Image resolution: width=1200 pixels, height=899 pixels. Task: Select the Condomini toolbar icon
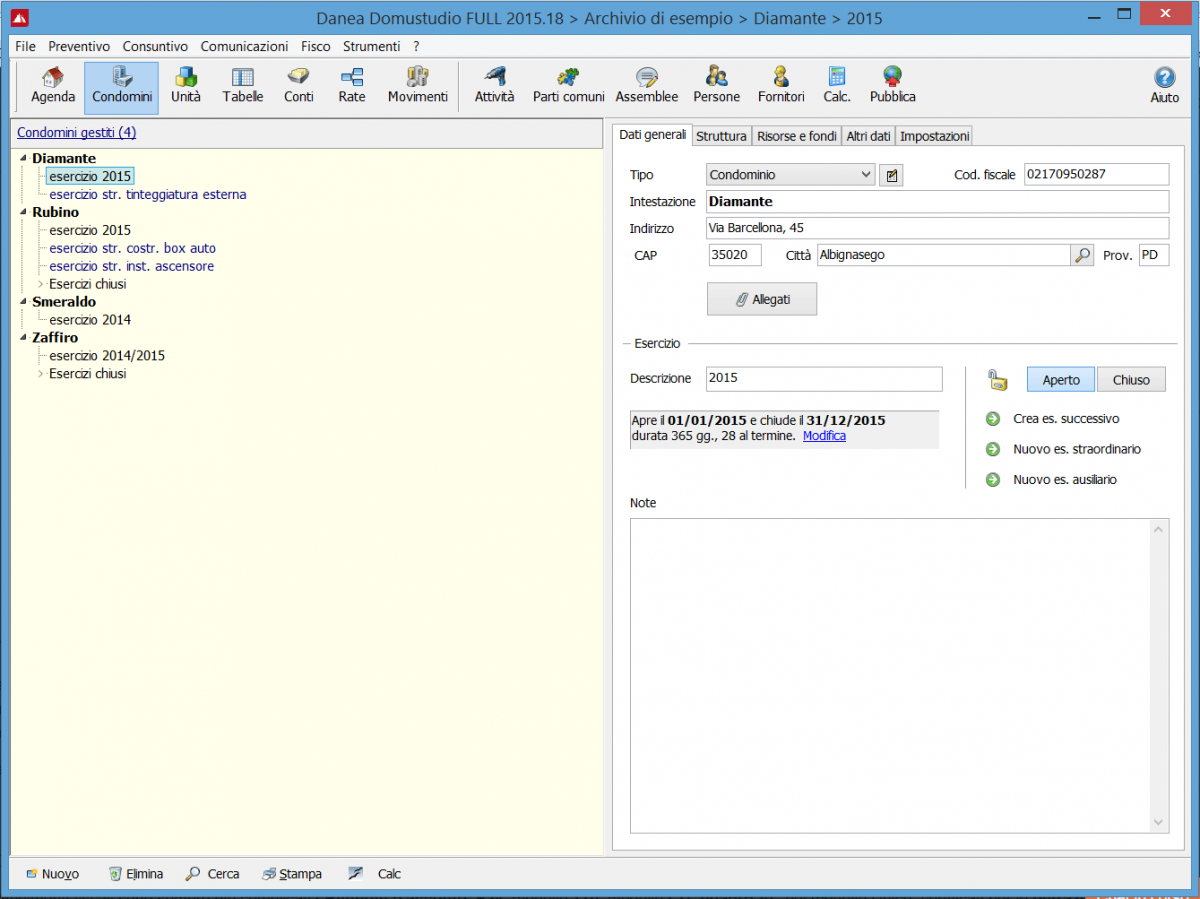122,86
